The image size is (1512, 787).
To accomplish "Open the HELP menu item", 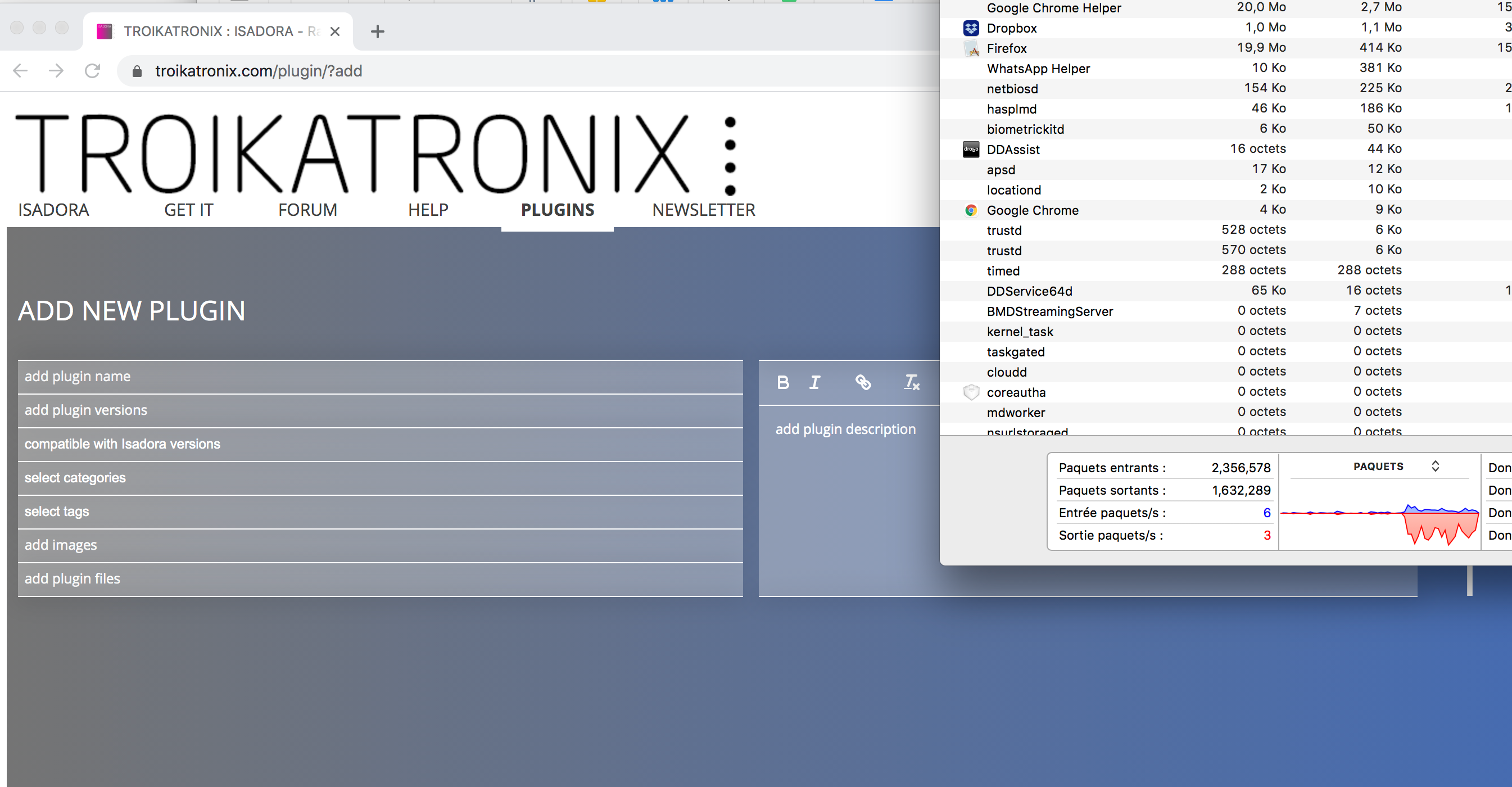I will click(428, 210).
